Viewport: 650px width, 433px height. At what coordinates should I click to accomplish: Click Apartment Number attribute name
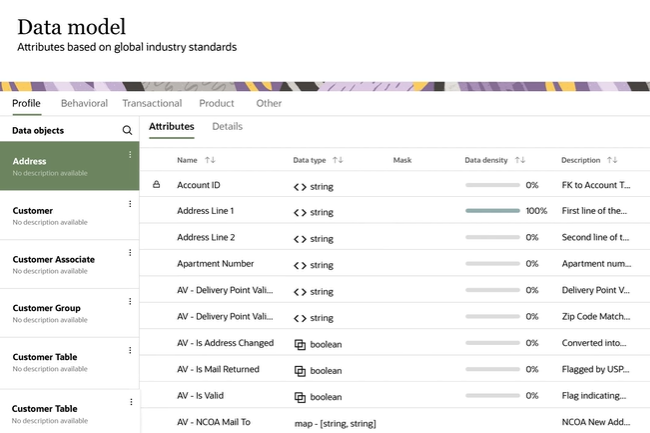click(216, 264)
